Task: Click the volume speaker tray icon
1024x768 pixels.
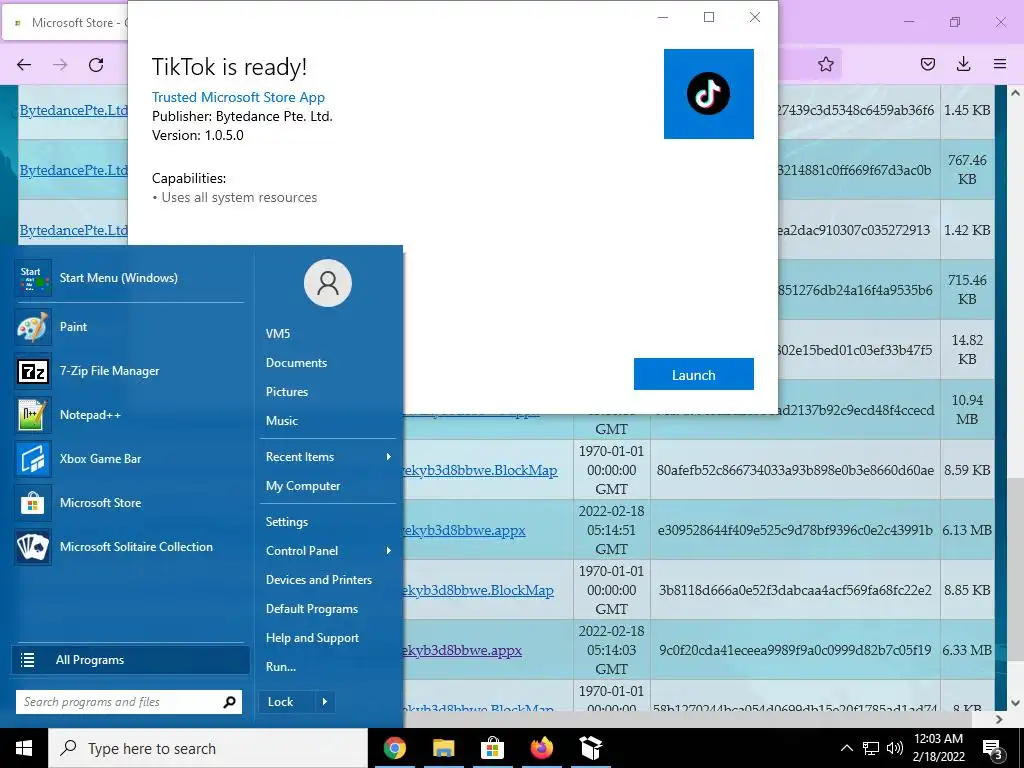Action: click(895, 748)
